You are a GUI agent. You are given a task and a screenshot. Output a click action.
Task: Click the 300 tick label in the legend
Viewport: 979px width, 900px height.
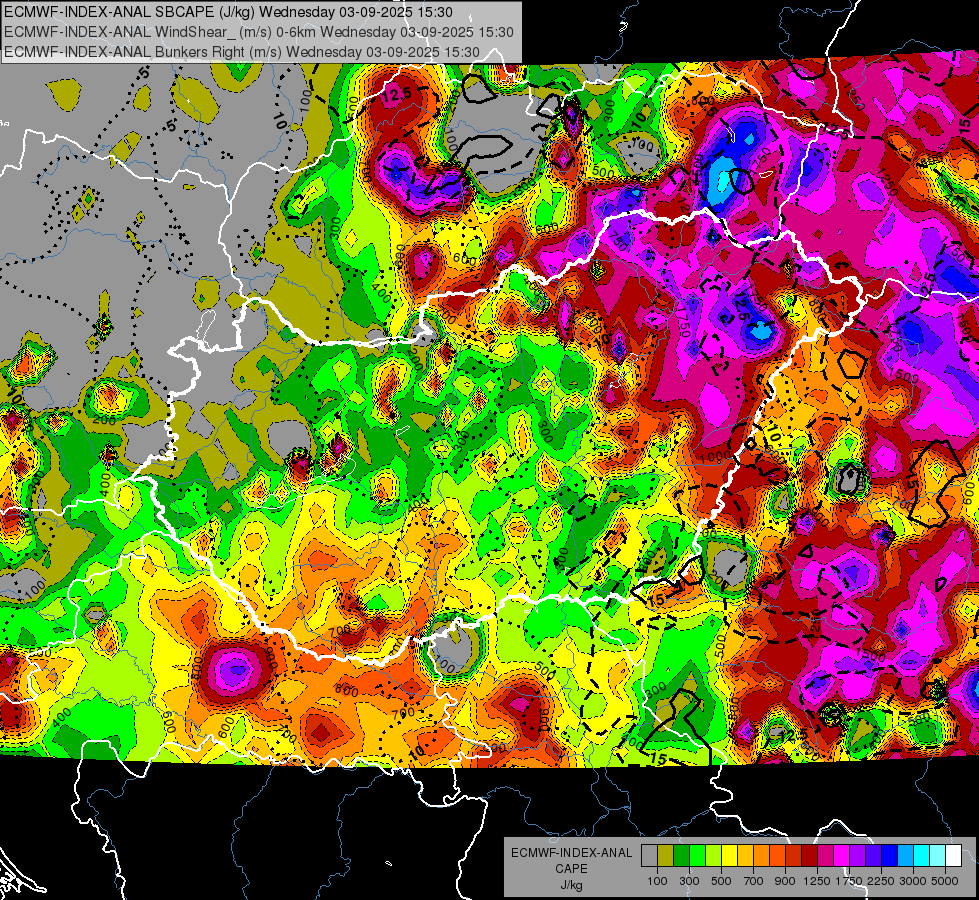point(689,881)
